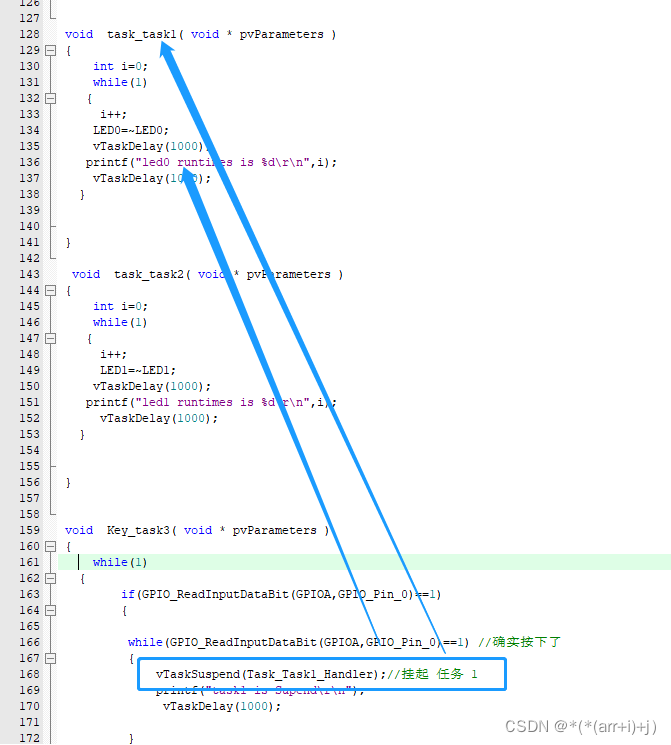Place cursor on task_task2 function name
The image size is (671, 745).
tap(149, 275)
